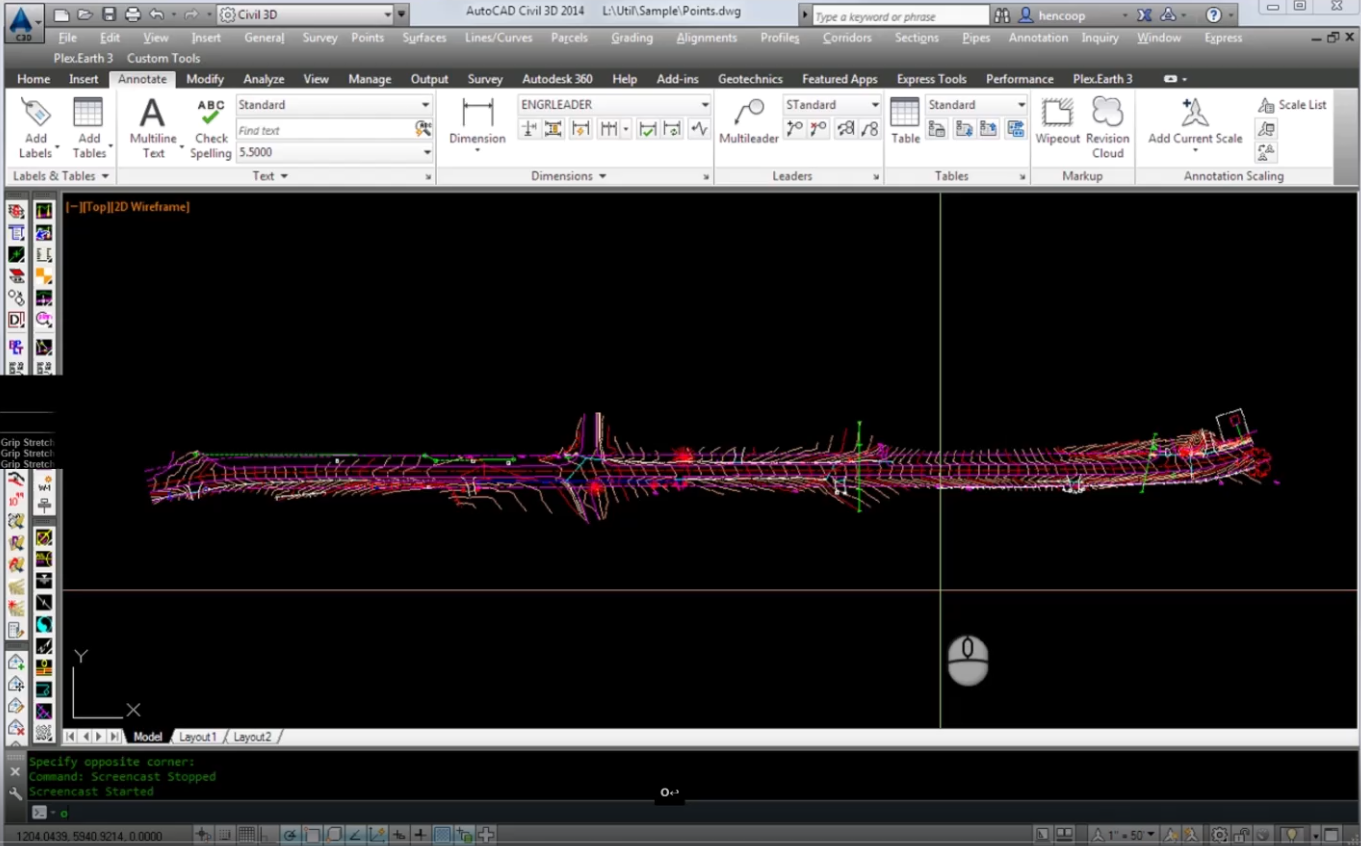
Task: Click the Scale List button
Action: [x=1292, y=105]
